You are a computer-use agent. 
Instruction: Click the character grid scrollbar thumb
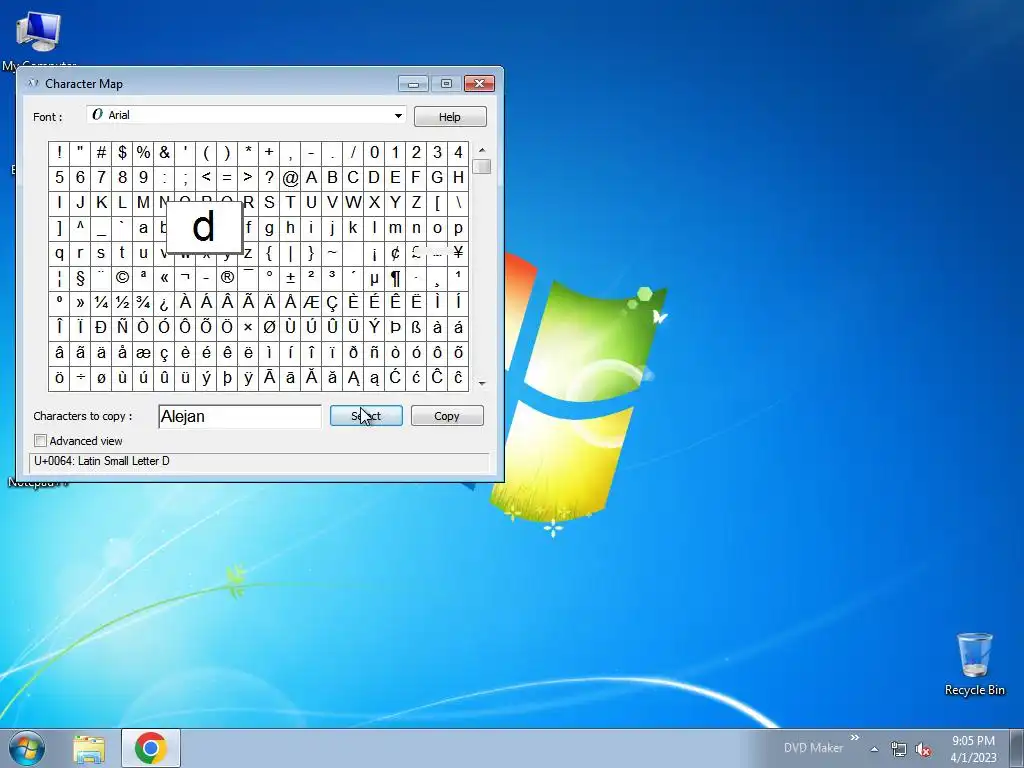[482, 167]
